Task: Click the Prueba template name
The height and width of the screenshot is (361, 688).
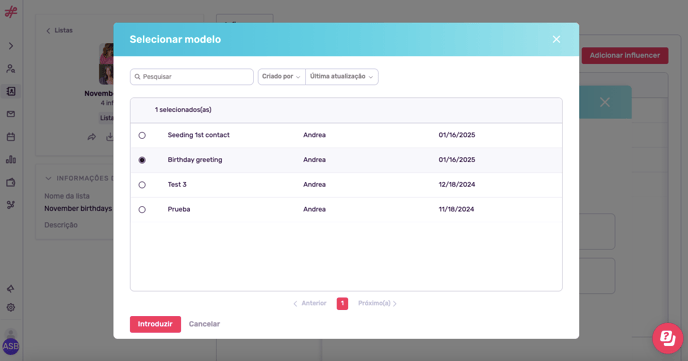Action: (179, 209)
